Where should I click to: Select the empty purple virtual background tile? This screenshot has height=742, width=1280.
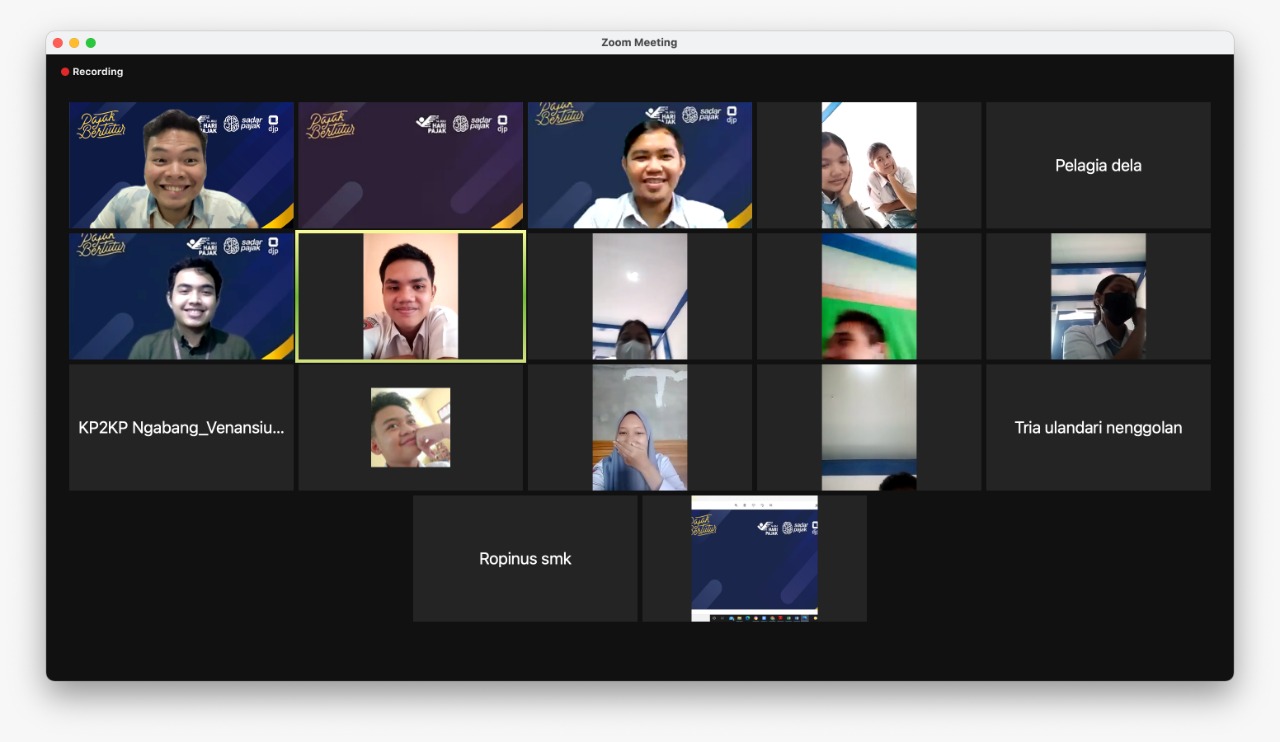coord(410,165)
